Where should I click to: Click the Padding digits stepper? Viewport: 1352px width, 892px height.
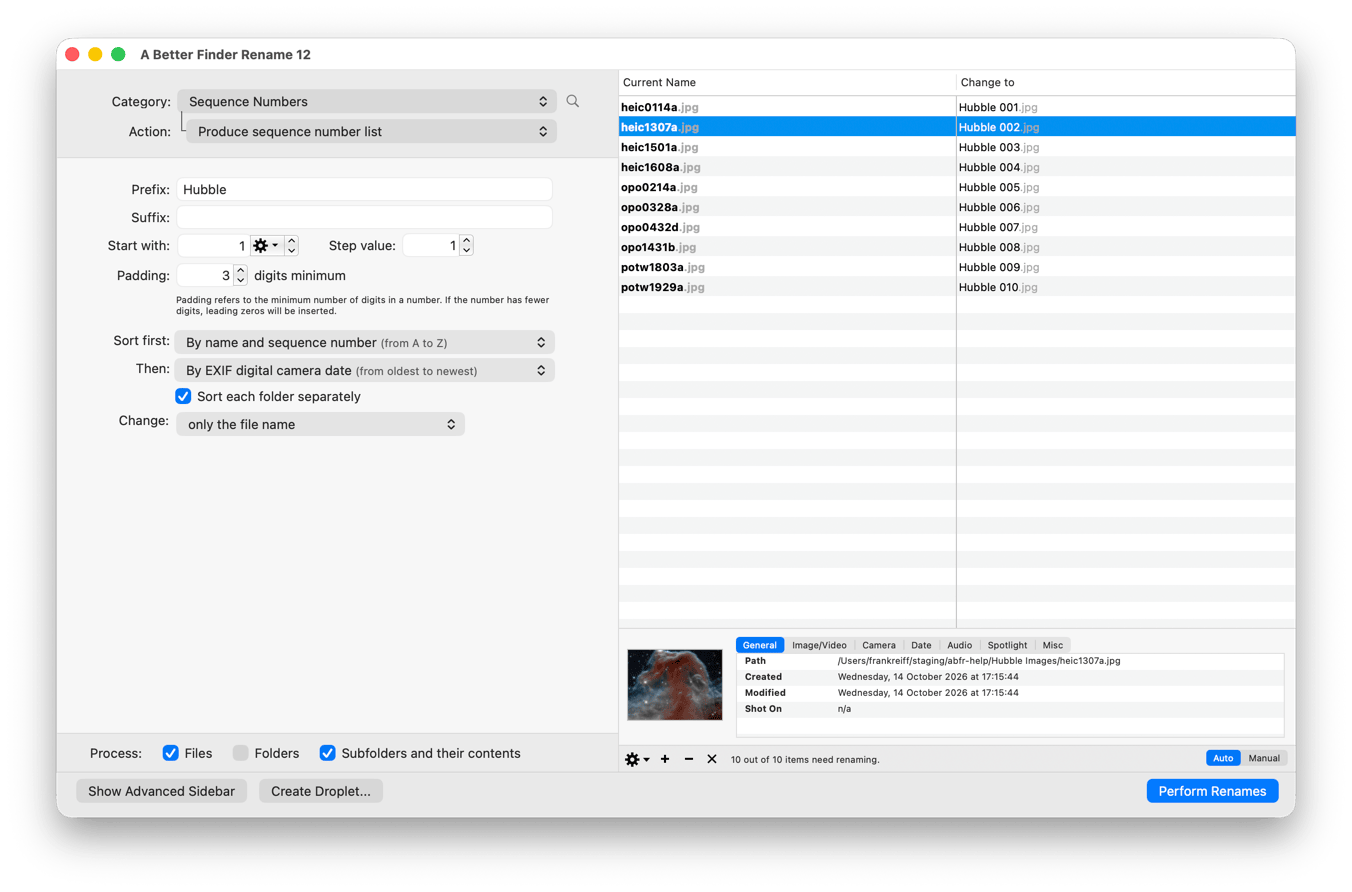(x=240, y=275)
